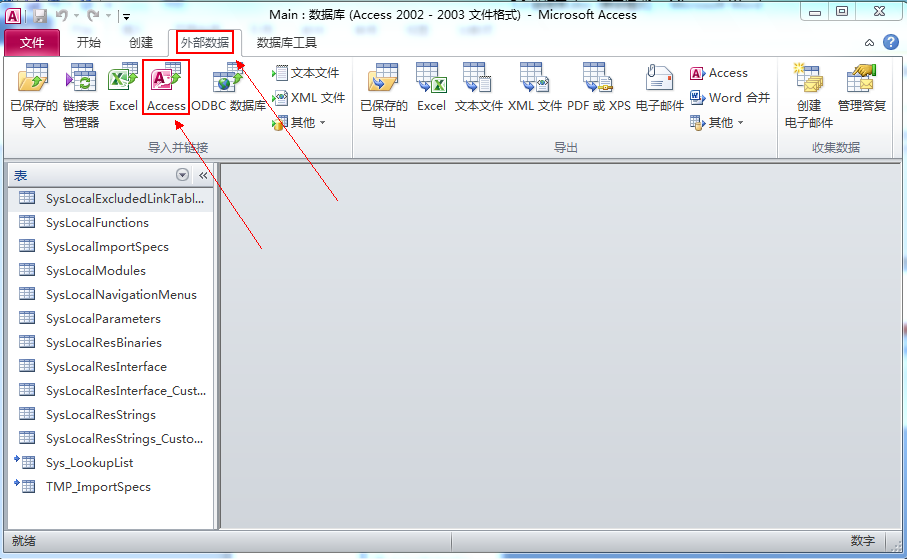Select the SysLocalFunctions table
The width and height of the screenshot is (907, 559).
[111, 223]
